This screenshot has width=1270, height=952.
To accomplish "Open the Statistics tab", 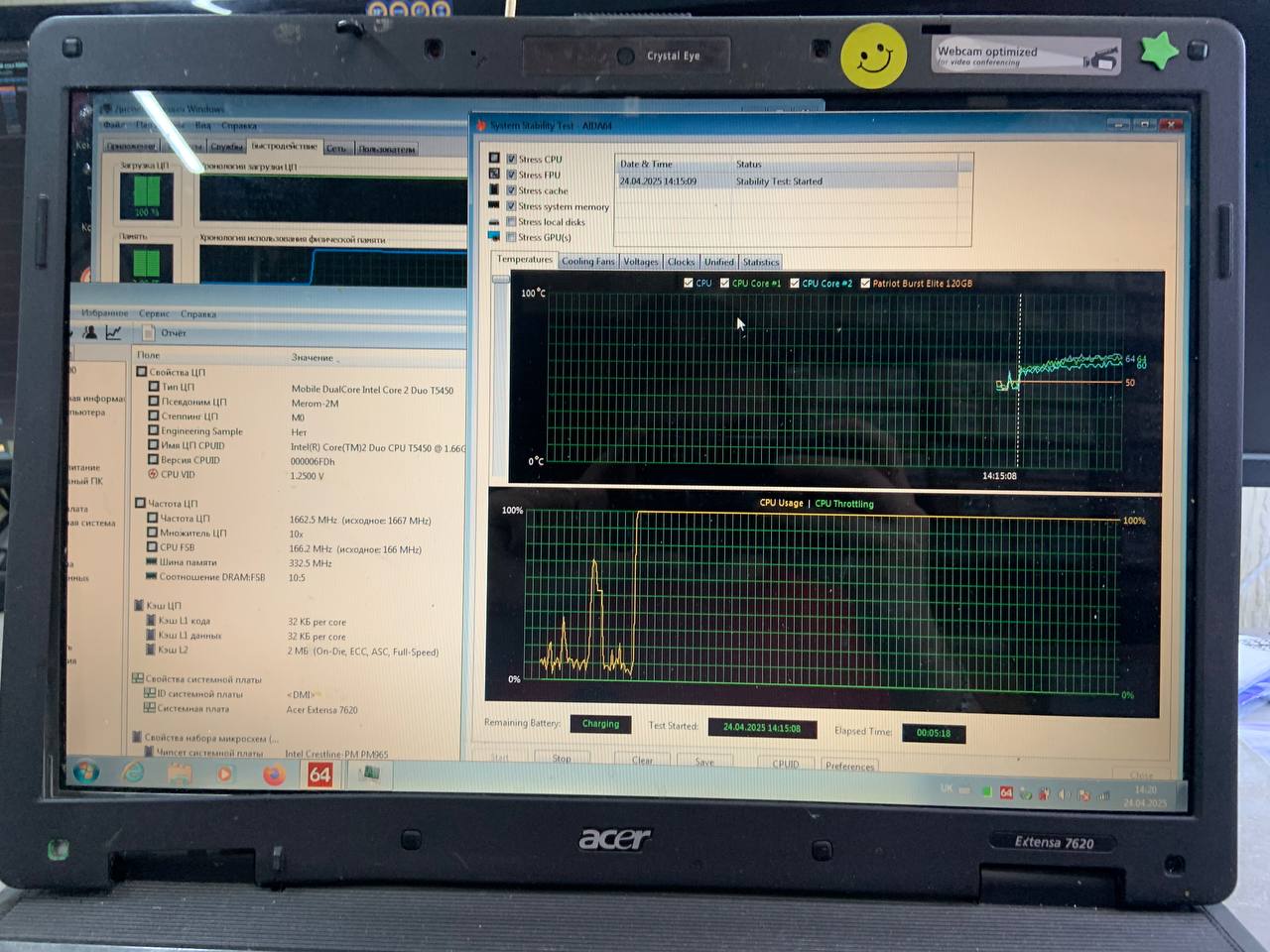I will [x=761, y=263].
